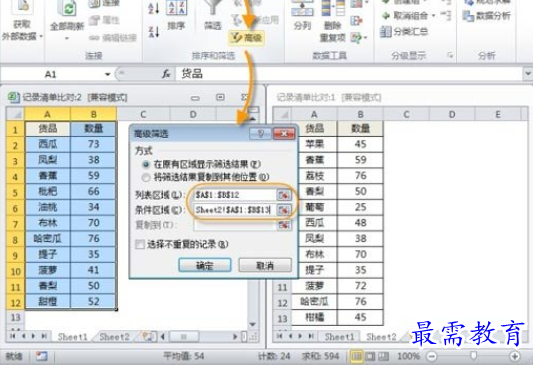Select cell 西瓜 in left workbook
Viewport: 533px width, 365px height.
coord(48,144)
